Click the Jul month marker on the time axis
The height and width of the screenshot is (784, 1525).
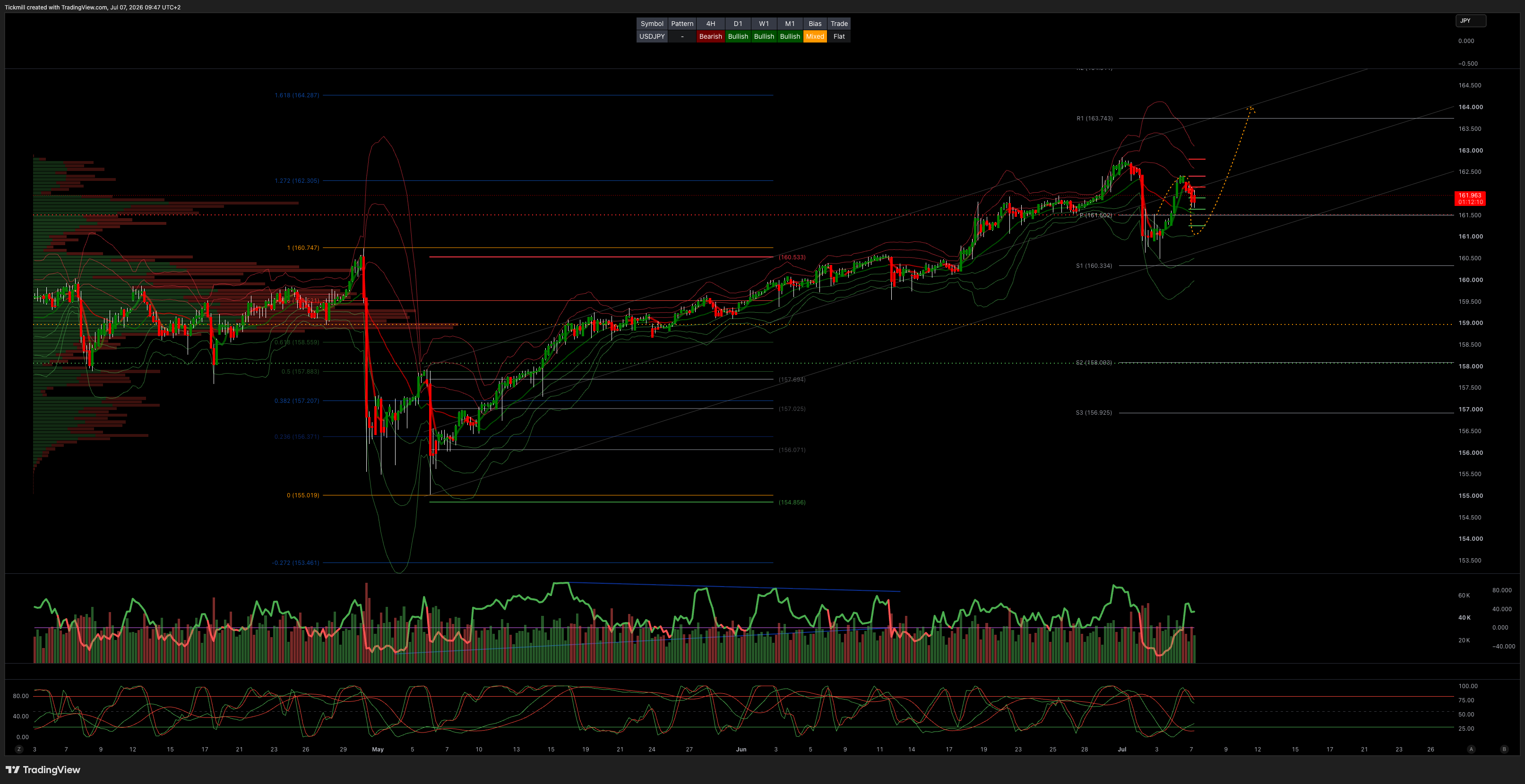(x=1122, y=749)
